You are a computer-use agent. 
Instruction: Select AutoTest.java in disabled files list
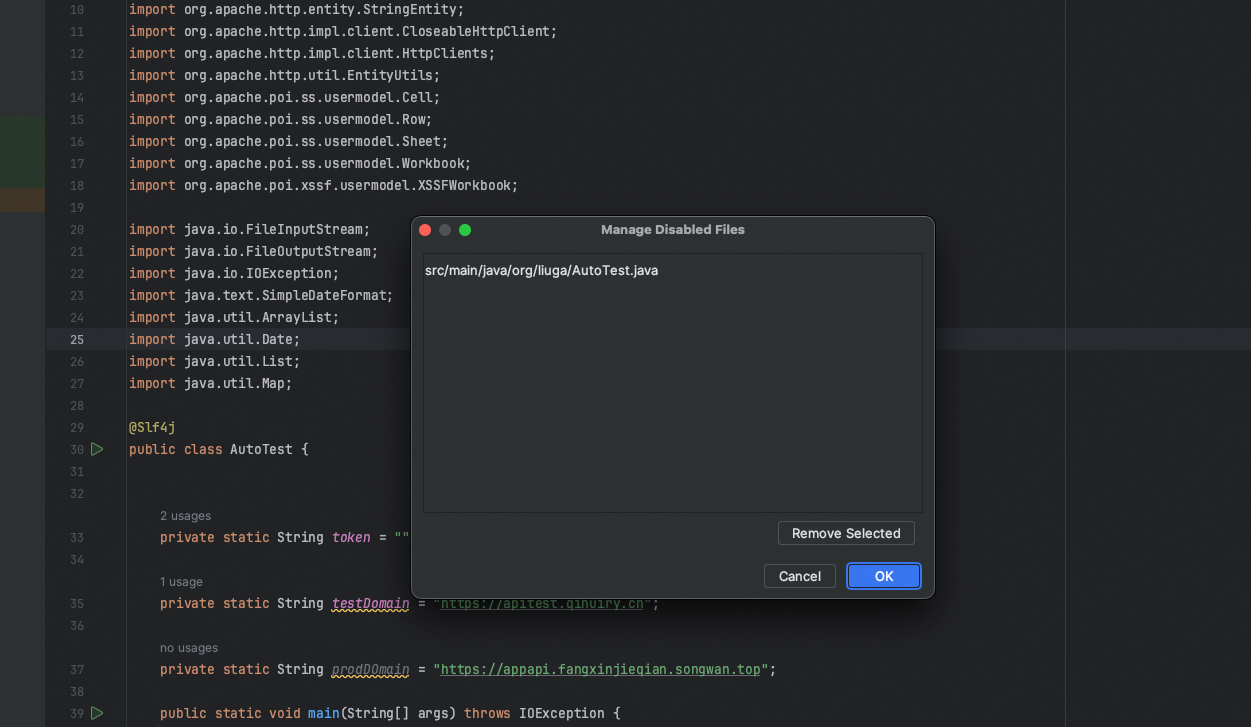click(x=541, y=270)
